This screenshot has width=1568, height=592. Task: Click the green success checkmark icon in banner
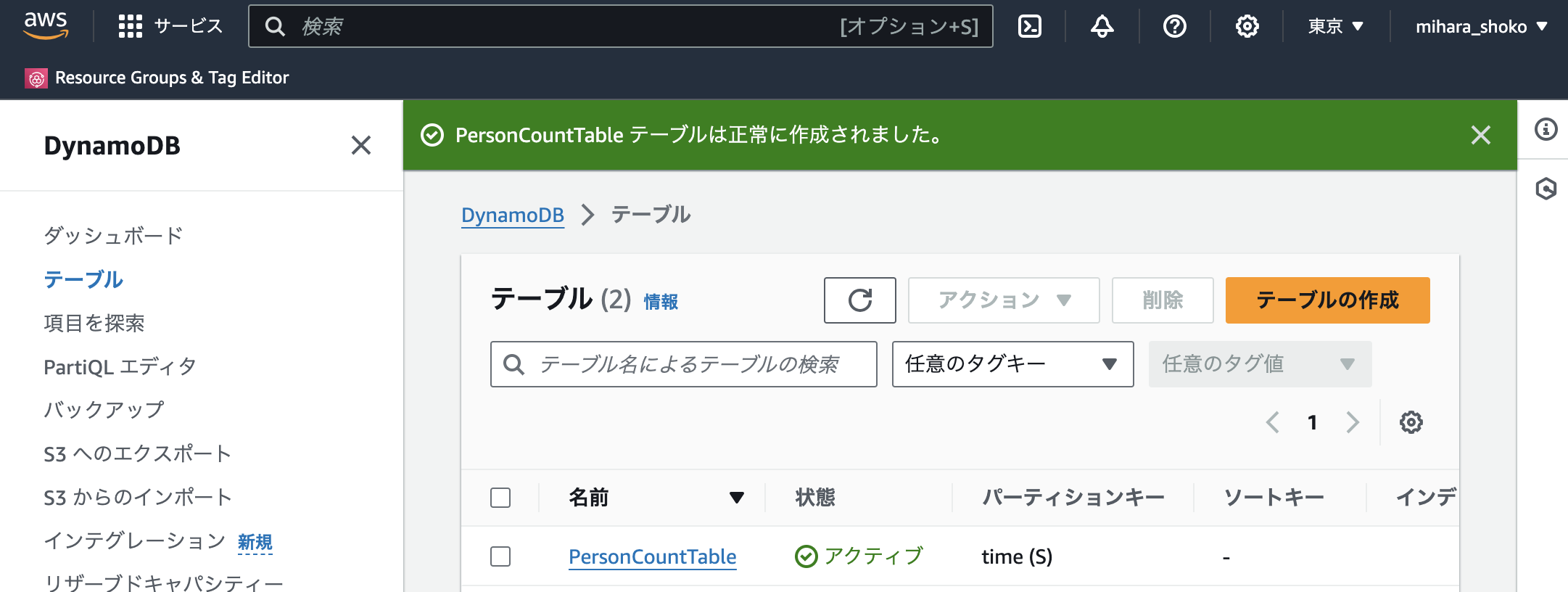tap(432, 135)
